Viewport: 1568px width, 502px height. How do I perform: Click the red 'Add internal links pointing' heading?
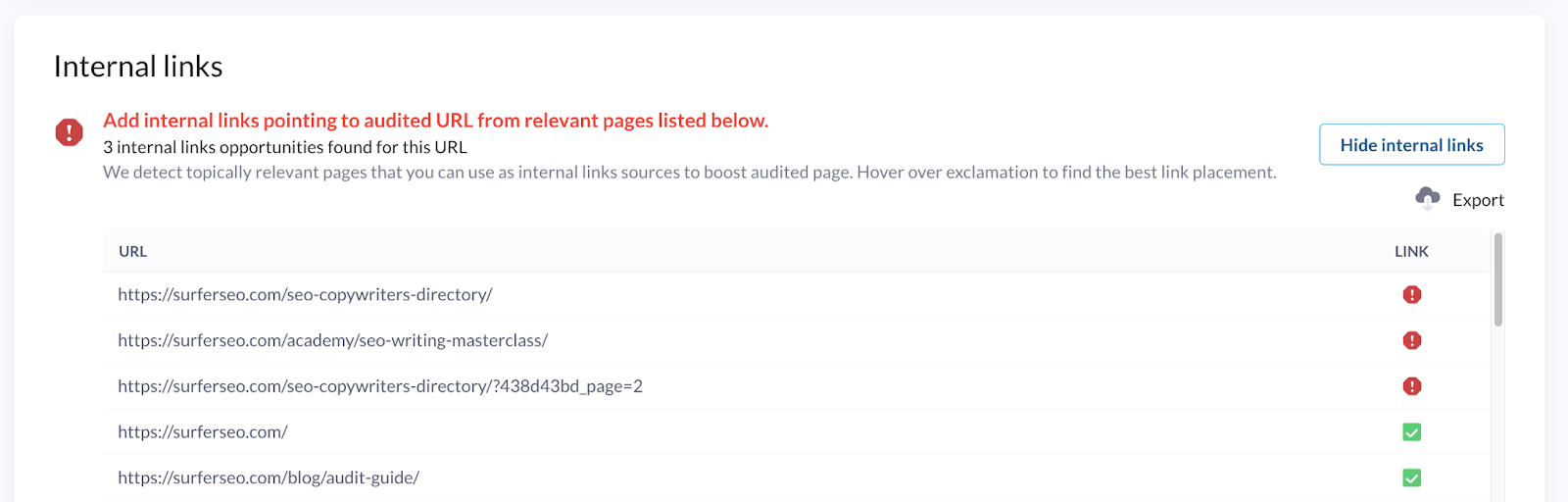(436, 121)
